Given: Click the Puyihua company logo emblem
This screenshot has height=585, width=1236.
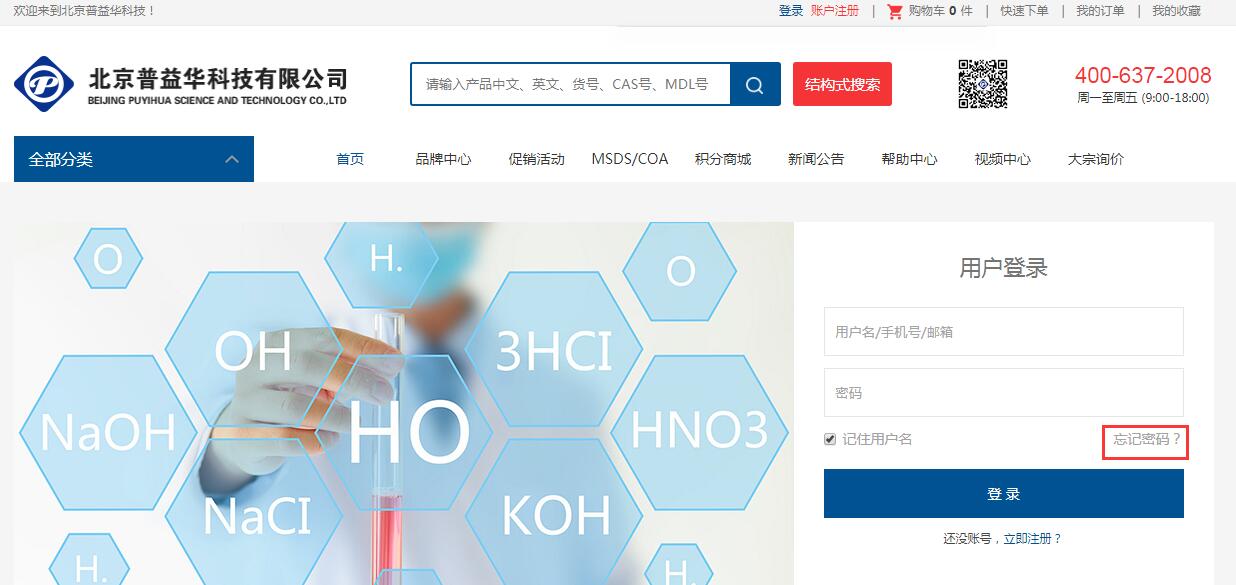Looking at the screenshot, I should (44, 84).
